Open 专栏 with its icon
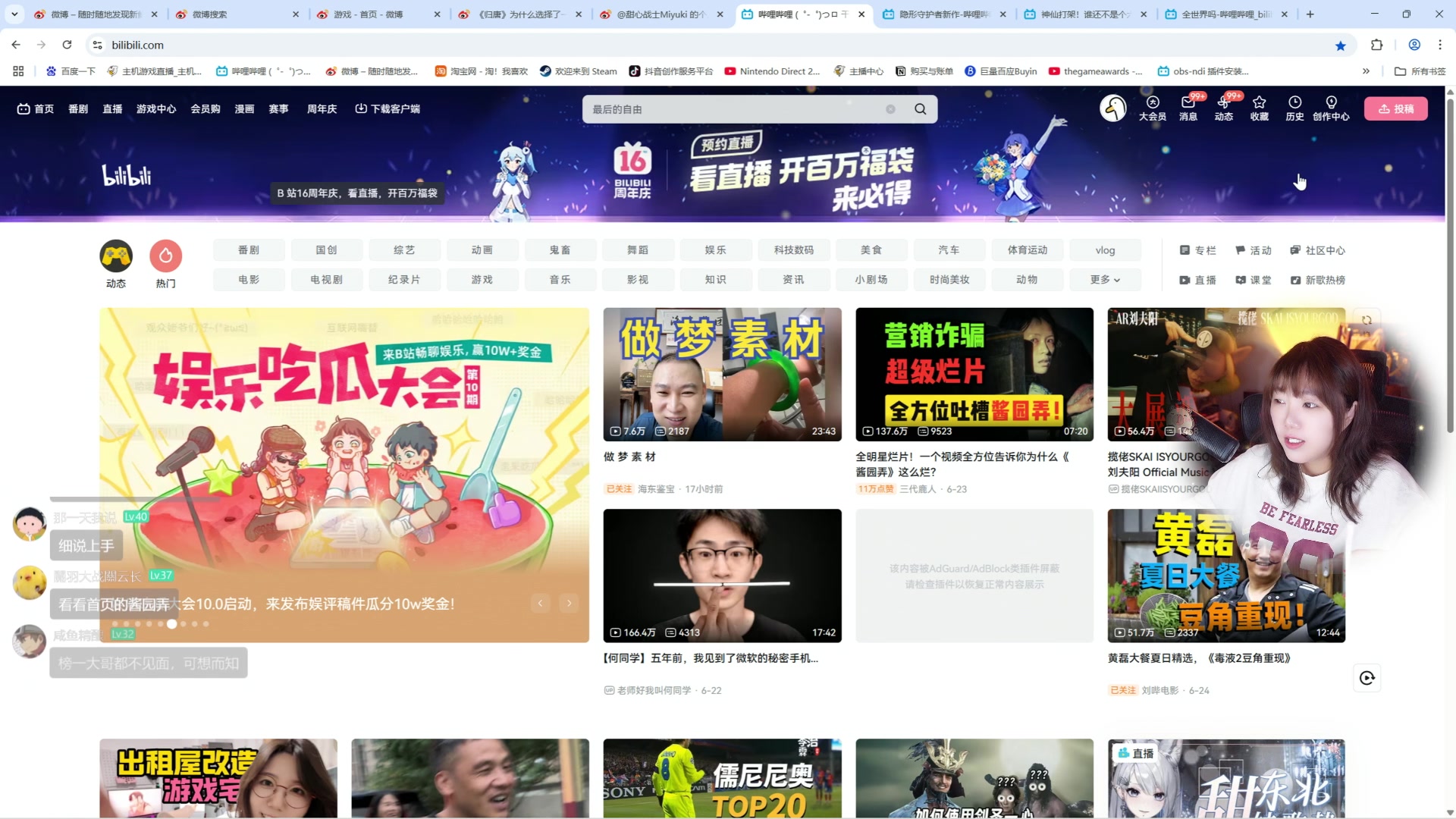The height and width of the screenshot is (819, 1456). coord(1197,250)
